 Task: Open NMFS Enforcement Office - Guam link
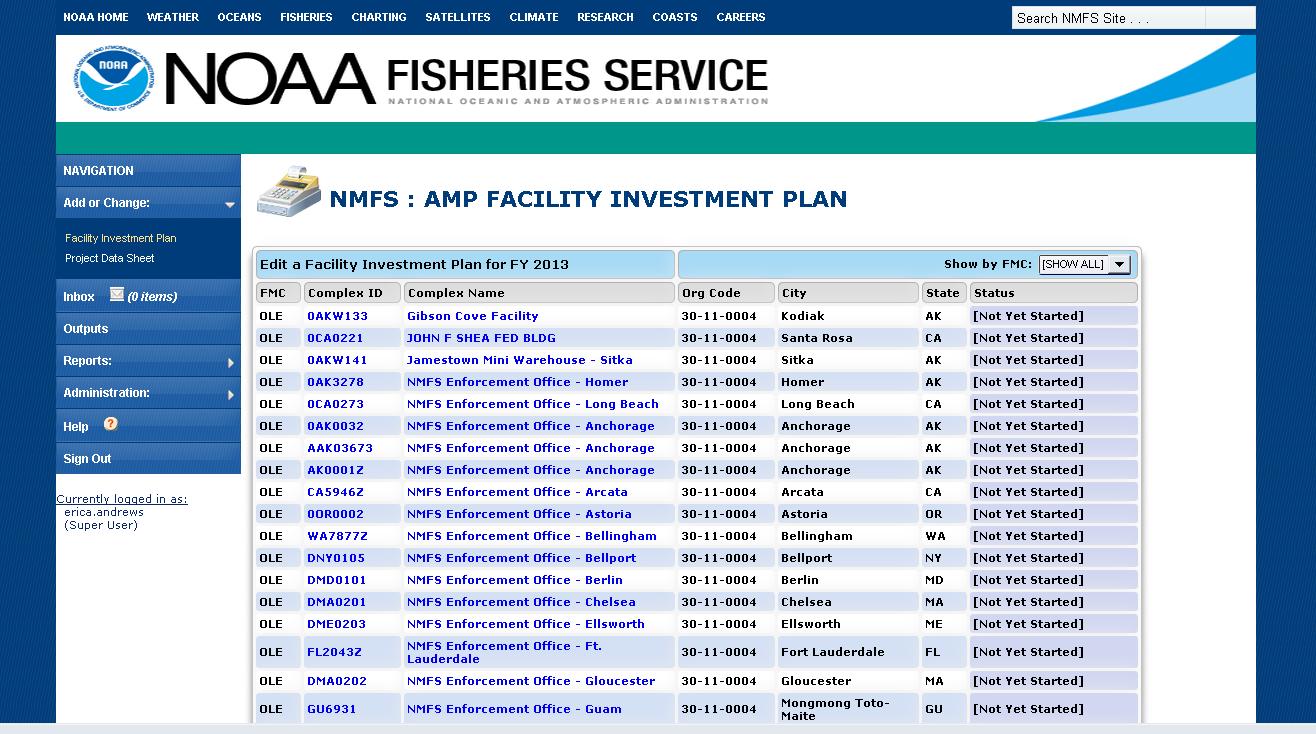[514, 709]
